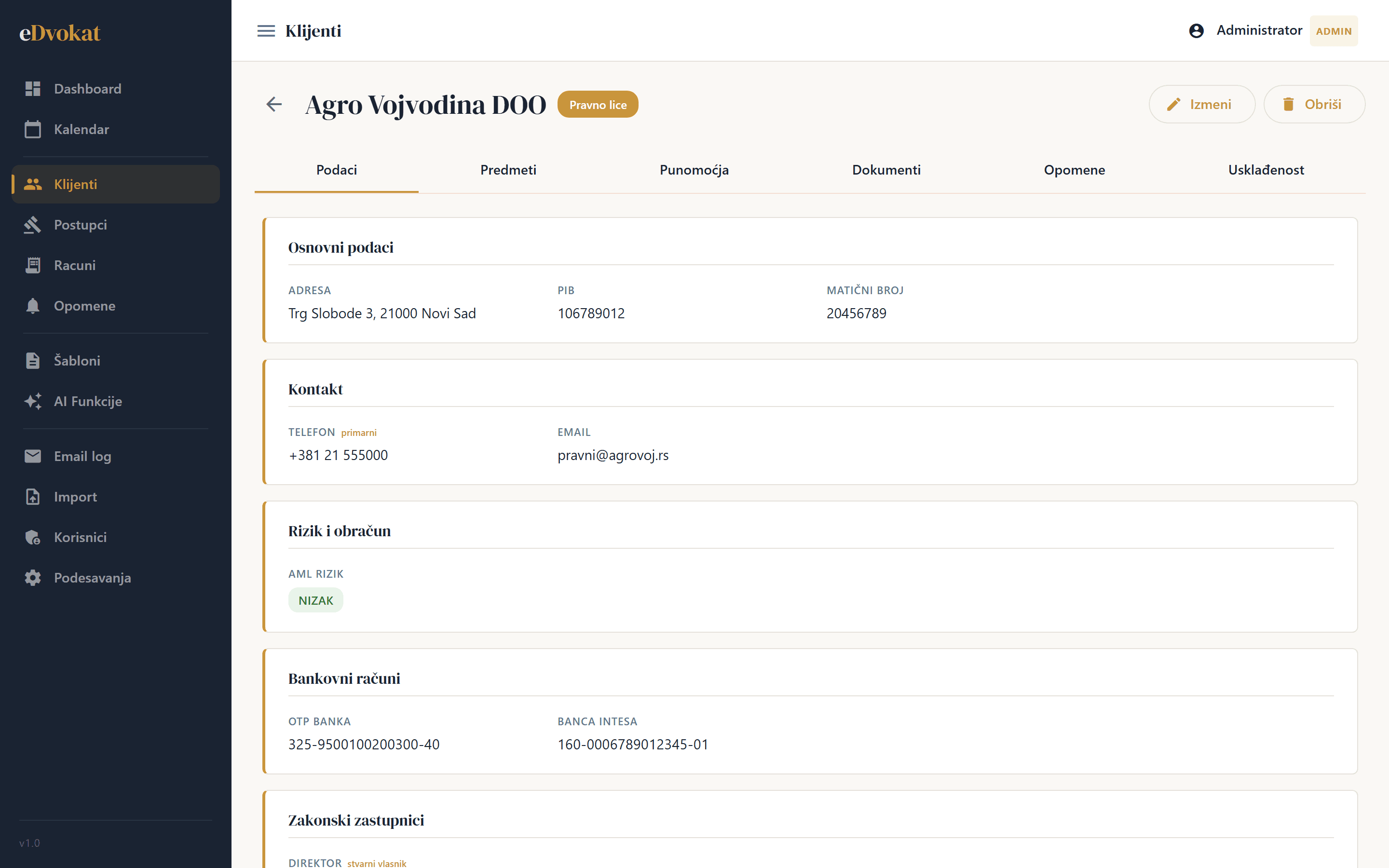The width and height of the screenshot is (1389, 868).
Task: Click the Obriši delete button
Action: click(x=1314, y=104)
